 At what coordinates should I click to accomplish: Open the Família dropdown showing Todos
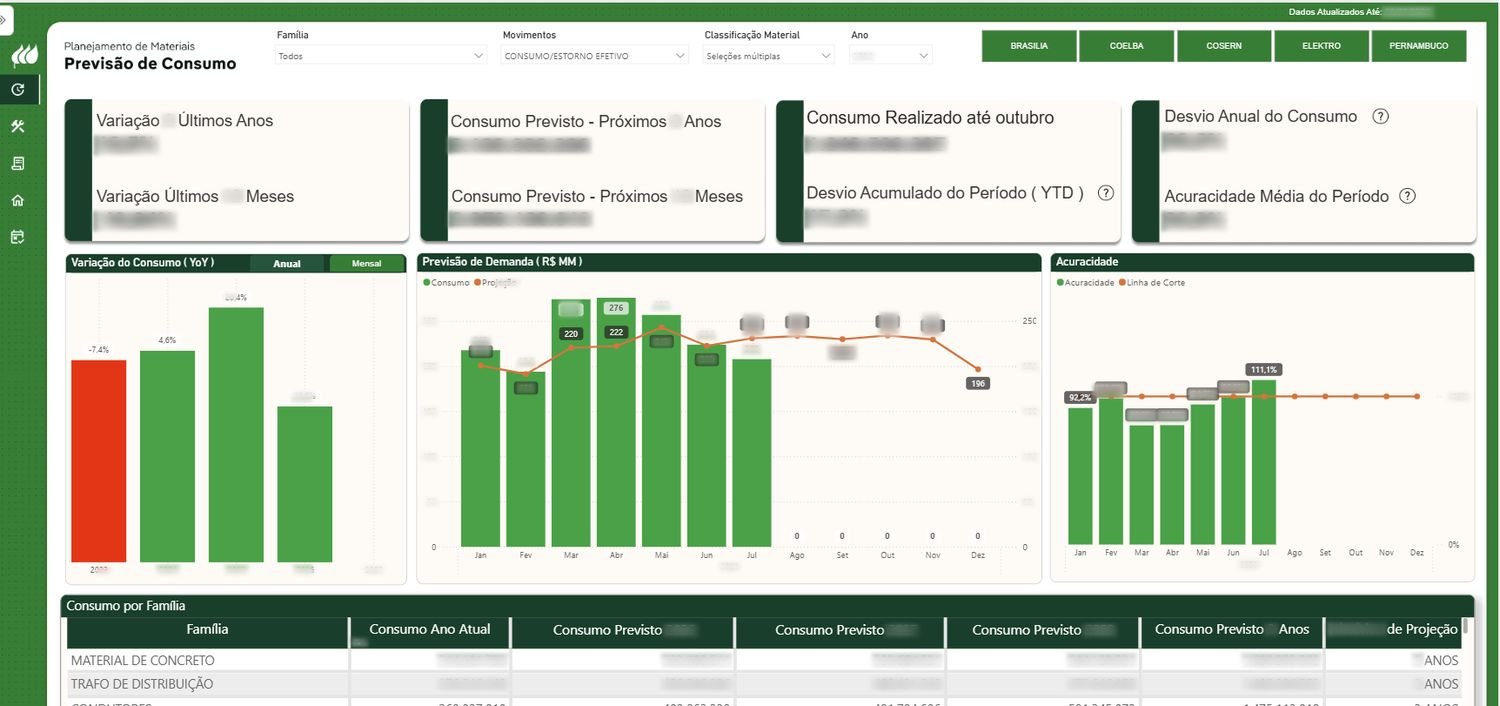(381, 56)
